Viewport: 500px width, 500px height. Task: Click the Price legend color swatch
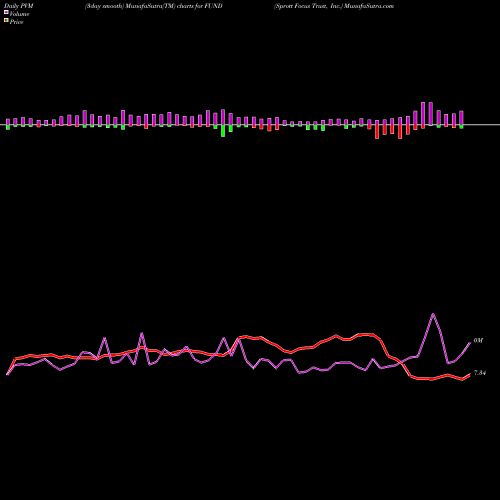[x=6, y=21]
